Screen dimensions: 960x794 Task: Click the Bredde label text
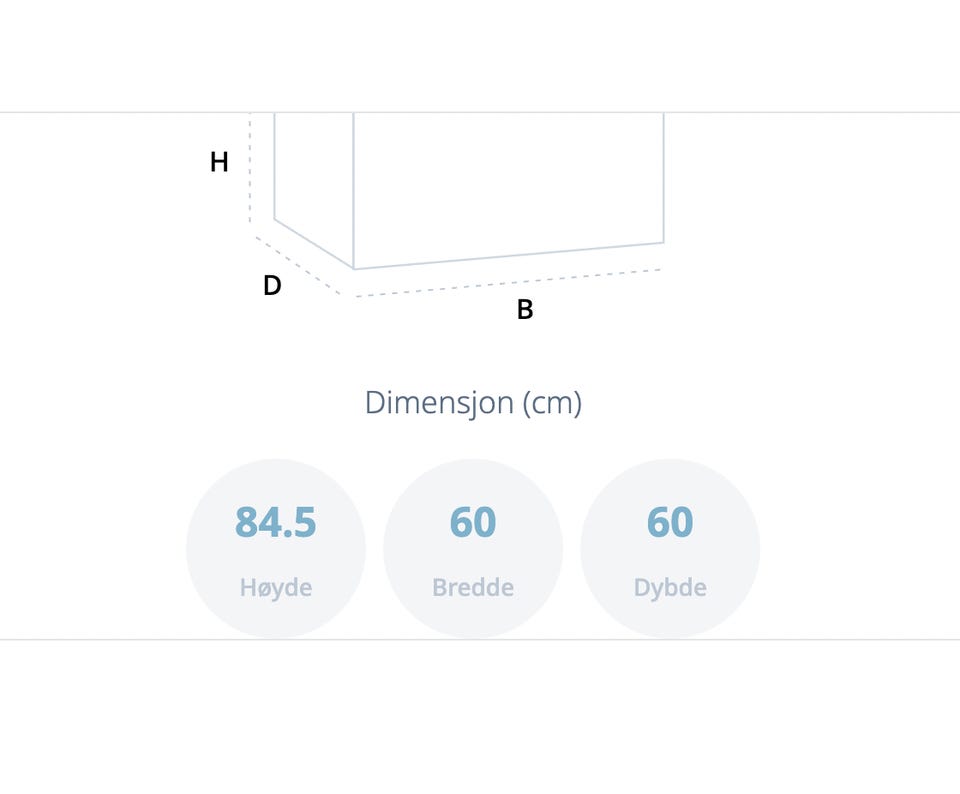473,588
